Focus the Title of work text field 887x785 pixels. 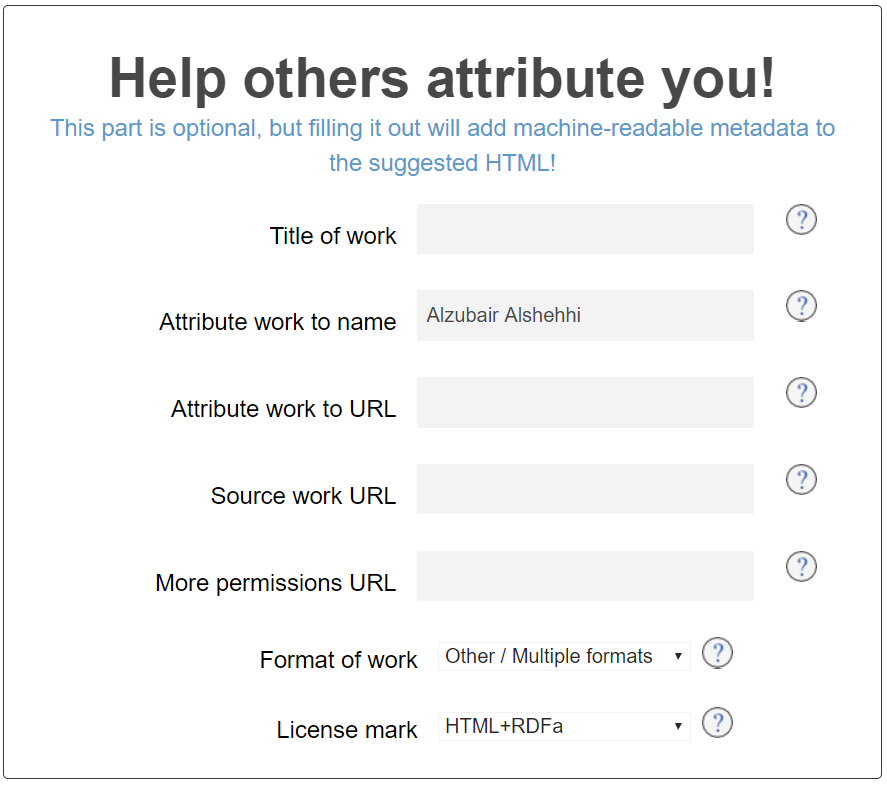click(x=585, y=229)
